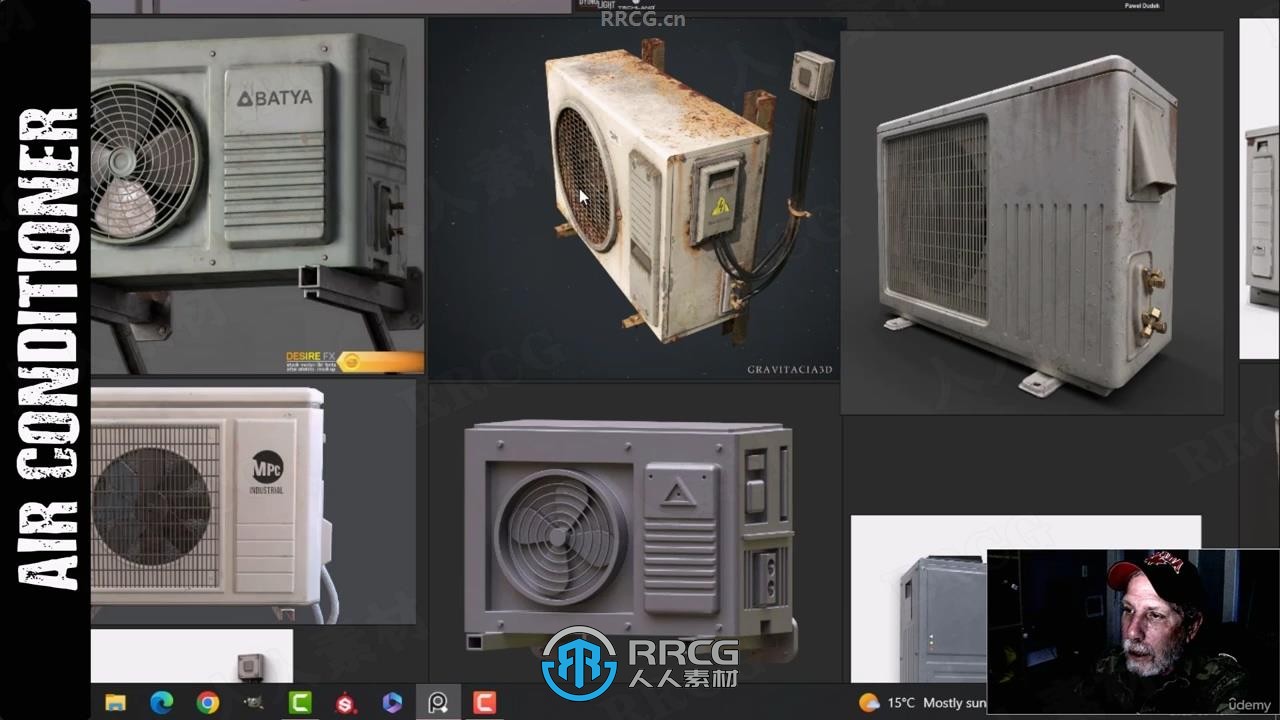Image resolution: width=1280 pixels, height=720 pixels.
Task: Open the green Camtasia taskbar icon
Action: [300, 703]
